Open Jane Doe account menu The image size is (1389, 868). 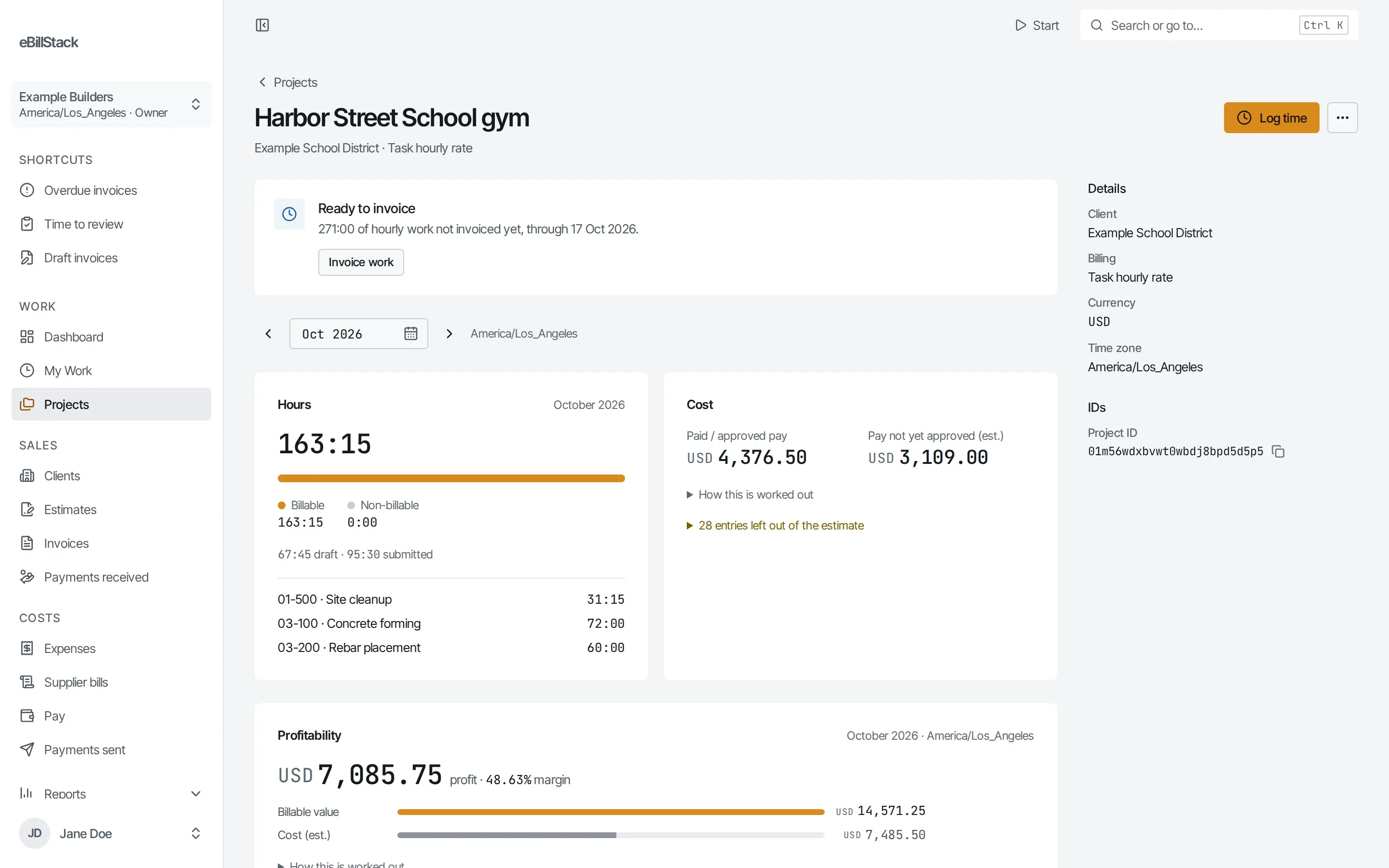(x=111, y=833)
